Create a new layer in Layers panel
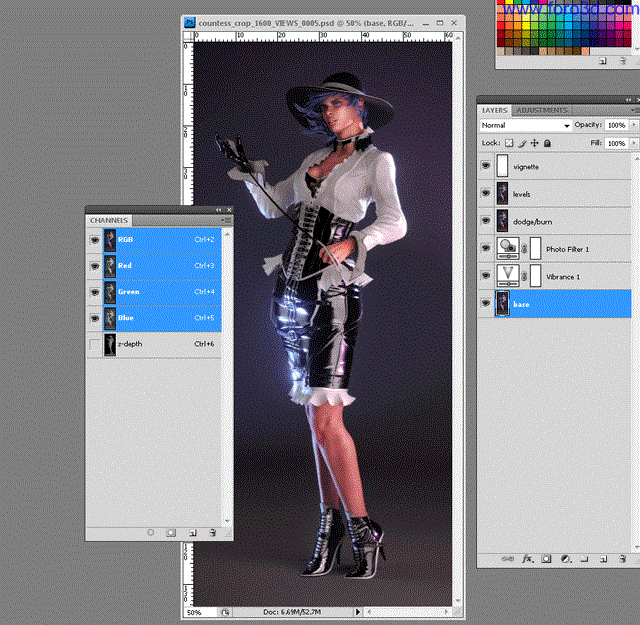This screenshot has height=625, width=640. click(x=603, y=559)
